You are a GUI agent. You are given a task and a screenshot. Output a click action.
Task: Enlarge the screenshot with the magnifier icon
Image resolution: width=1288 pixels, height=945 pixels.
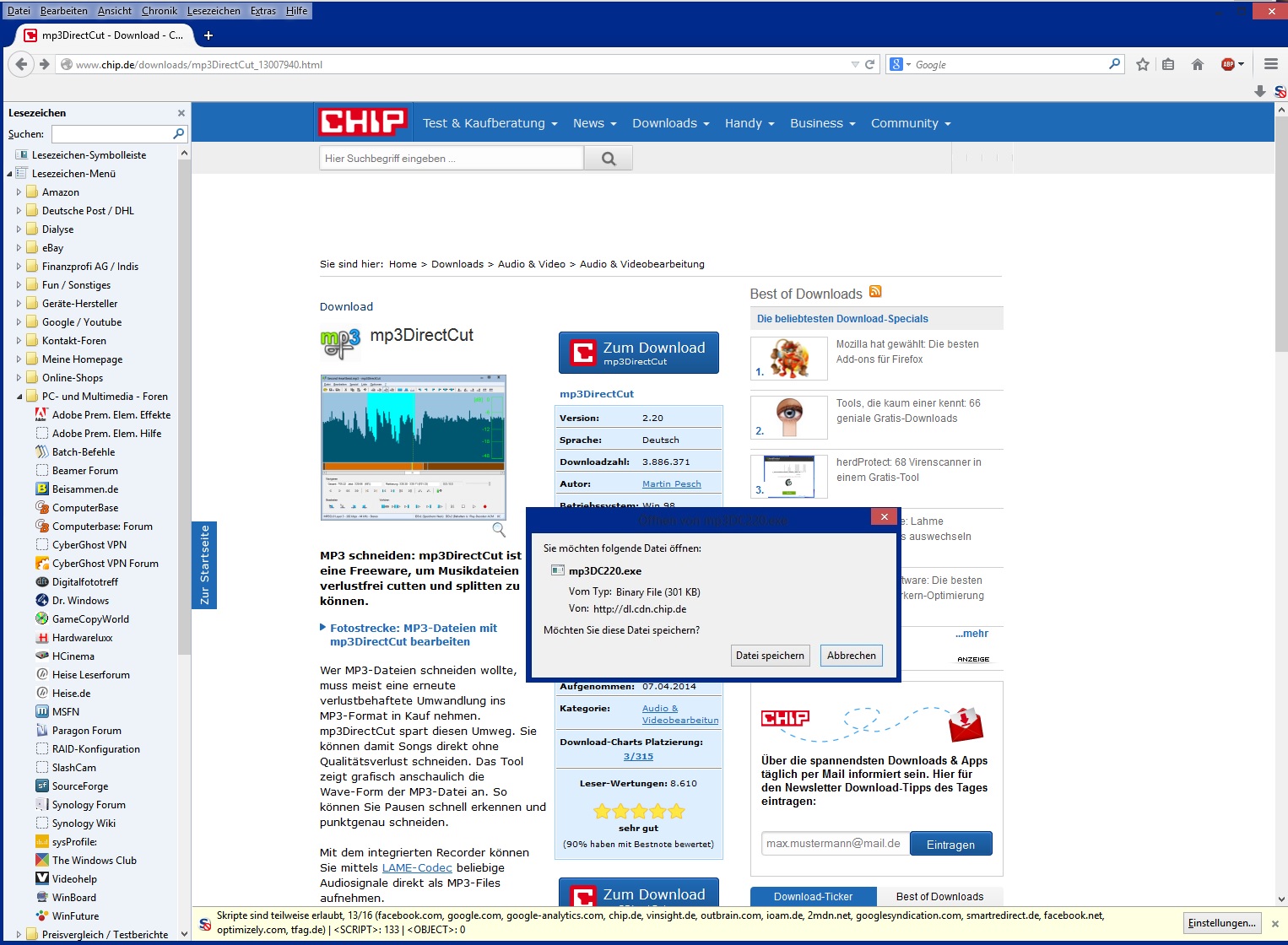click(499, 529)
